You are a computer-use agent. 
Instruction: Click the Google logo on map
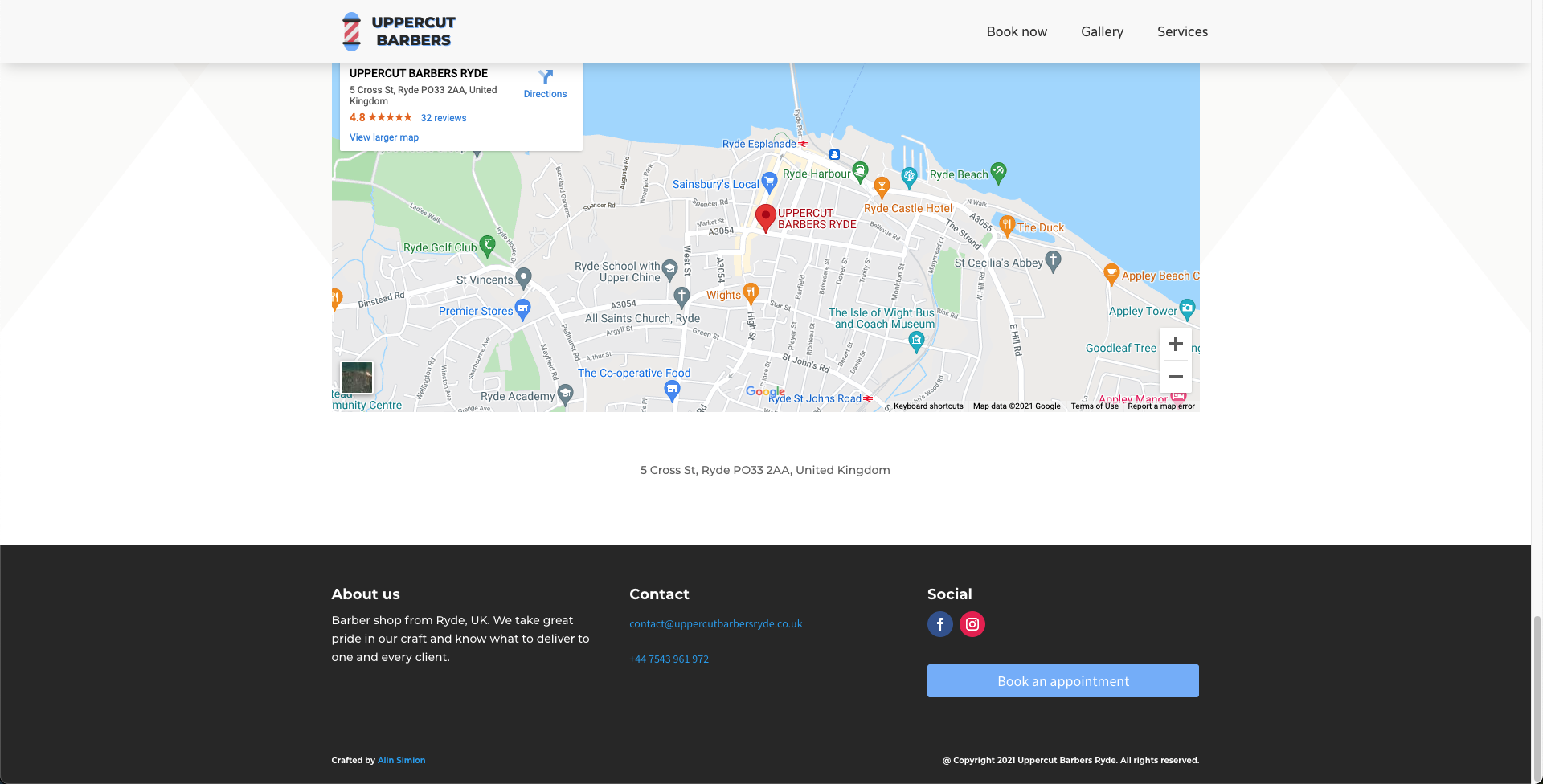[765, 391]
